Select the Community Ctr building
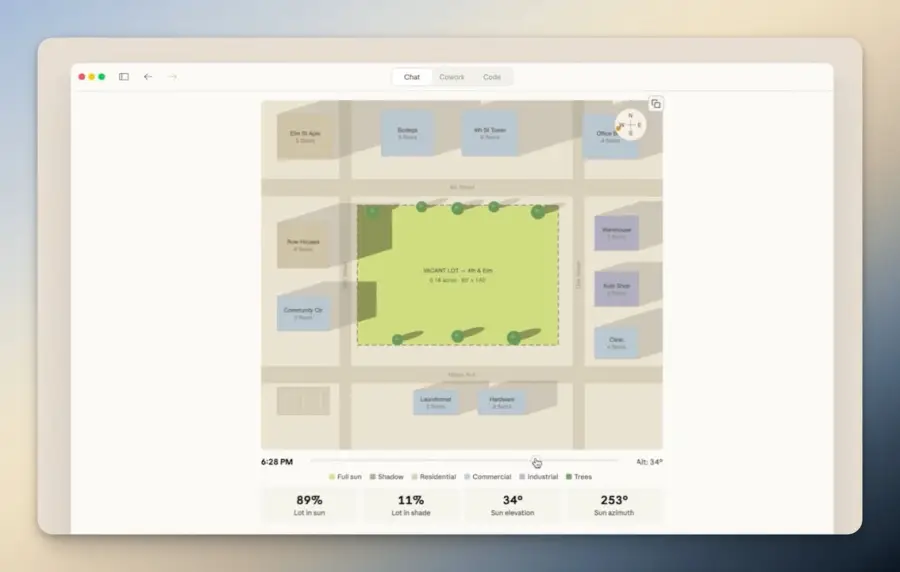Image resolution: width=900 pixels, height=572 pixels. (x=304, y=313)
